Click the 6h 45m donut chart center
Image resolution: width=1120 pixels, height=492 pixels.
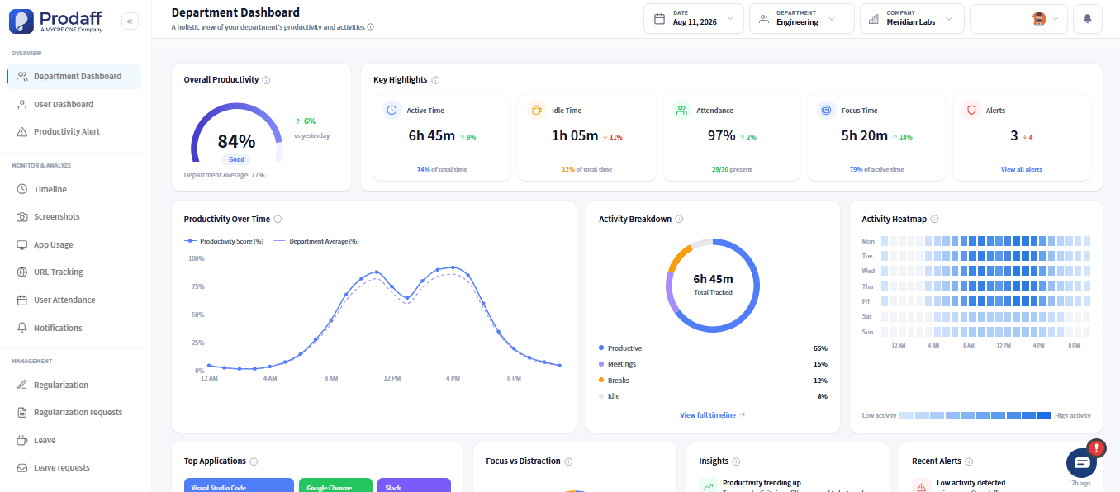point(713,285)
